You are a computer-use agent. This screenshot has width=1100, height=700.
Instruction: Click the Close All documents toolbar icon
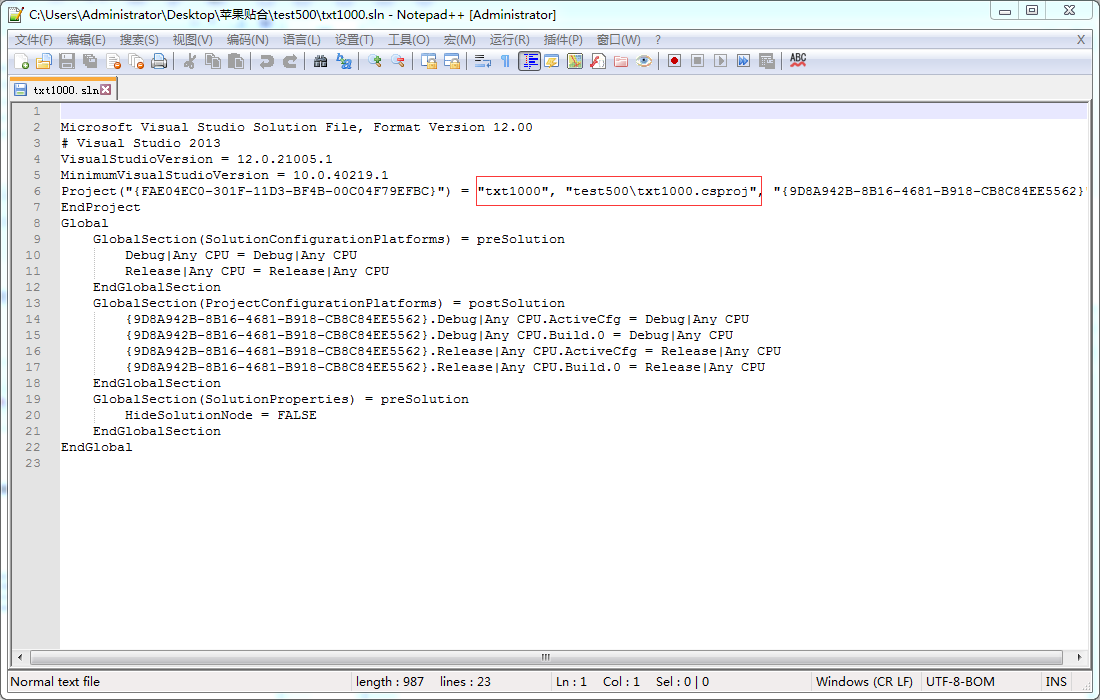tap(136, 61)
